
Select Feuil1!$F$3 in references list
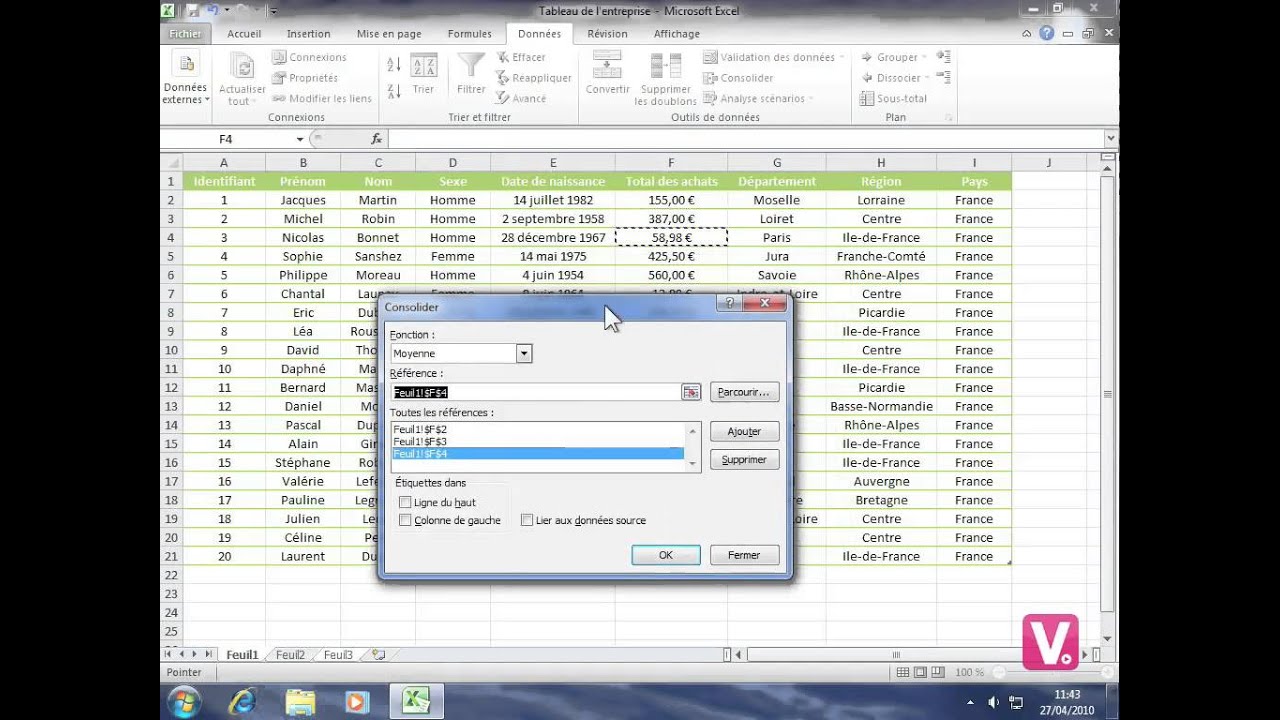538,441
